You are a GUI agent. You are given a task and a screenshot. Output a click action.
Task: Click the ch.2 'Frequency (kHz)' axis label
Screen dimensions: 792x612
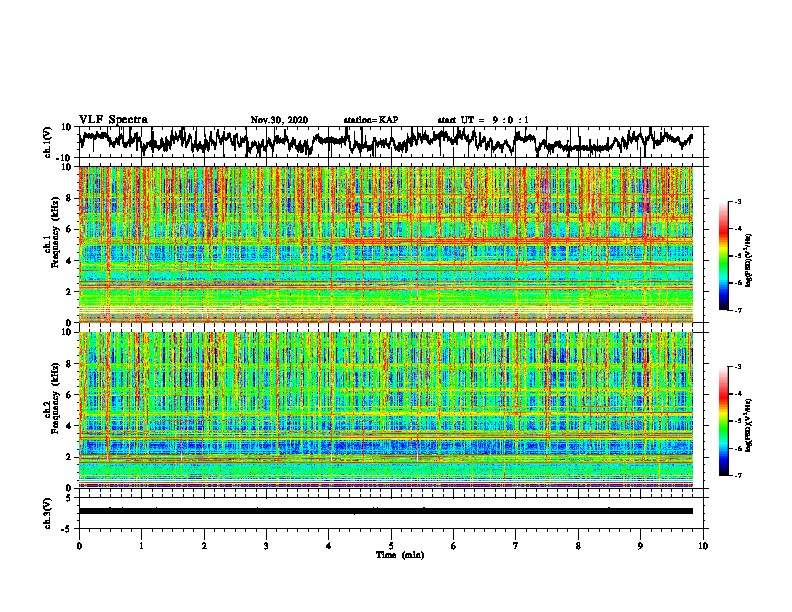55,397
